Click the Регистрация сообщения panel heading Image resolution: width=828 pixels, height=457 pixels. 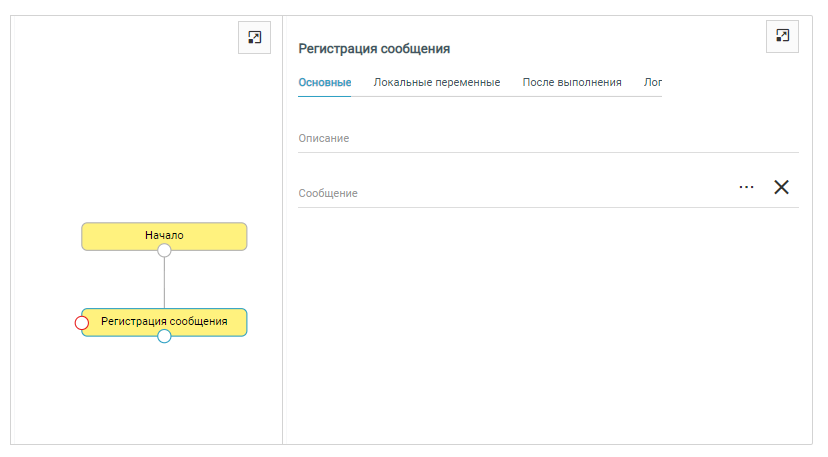click(x=374, y=48)
